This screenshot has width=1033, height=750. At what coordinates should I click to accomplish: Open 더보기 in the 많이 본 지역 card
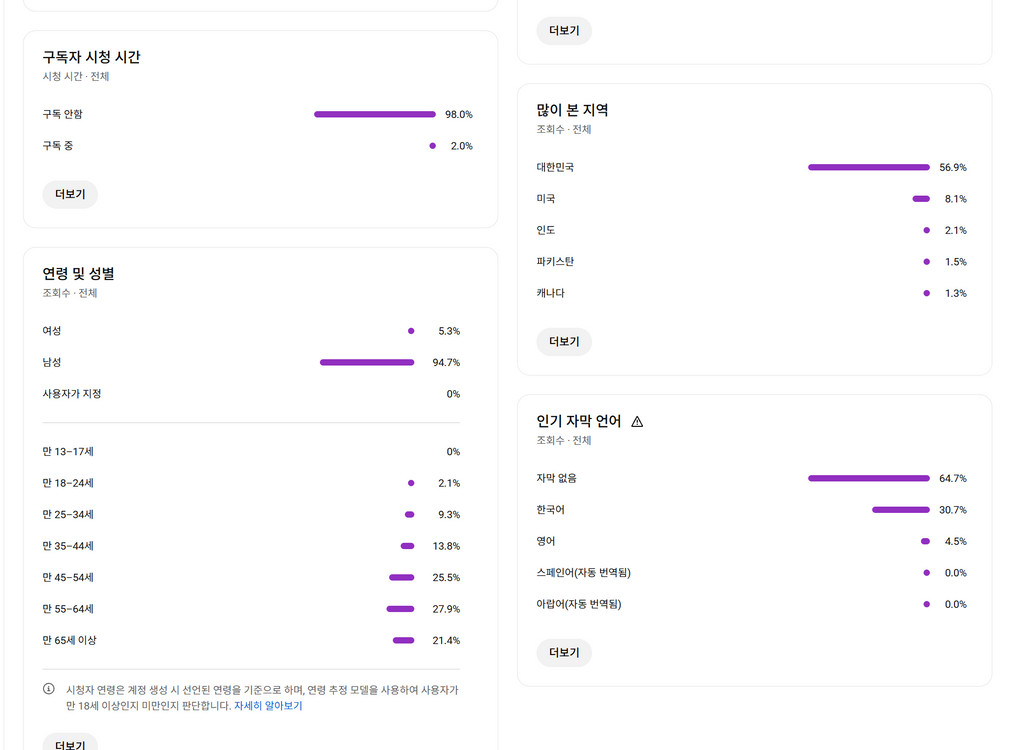tap(563, 341)
